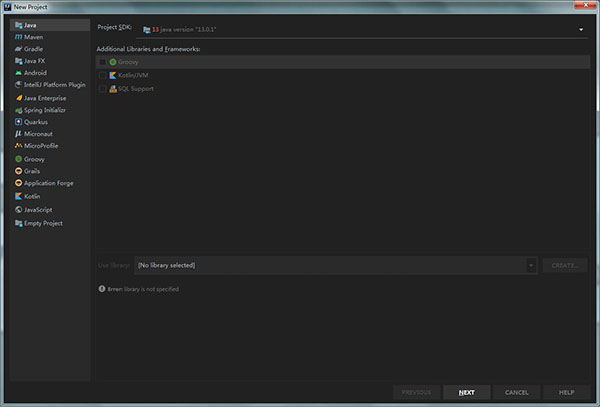Open the Project SDK dropdown arrow

tap(581, 29)
